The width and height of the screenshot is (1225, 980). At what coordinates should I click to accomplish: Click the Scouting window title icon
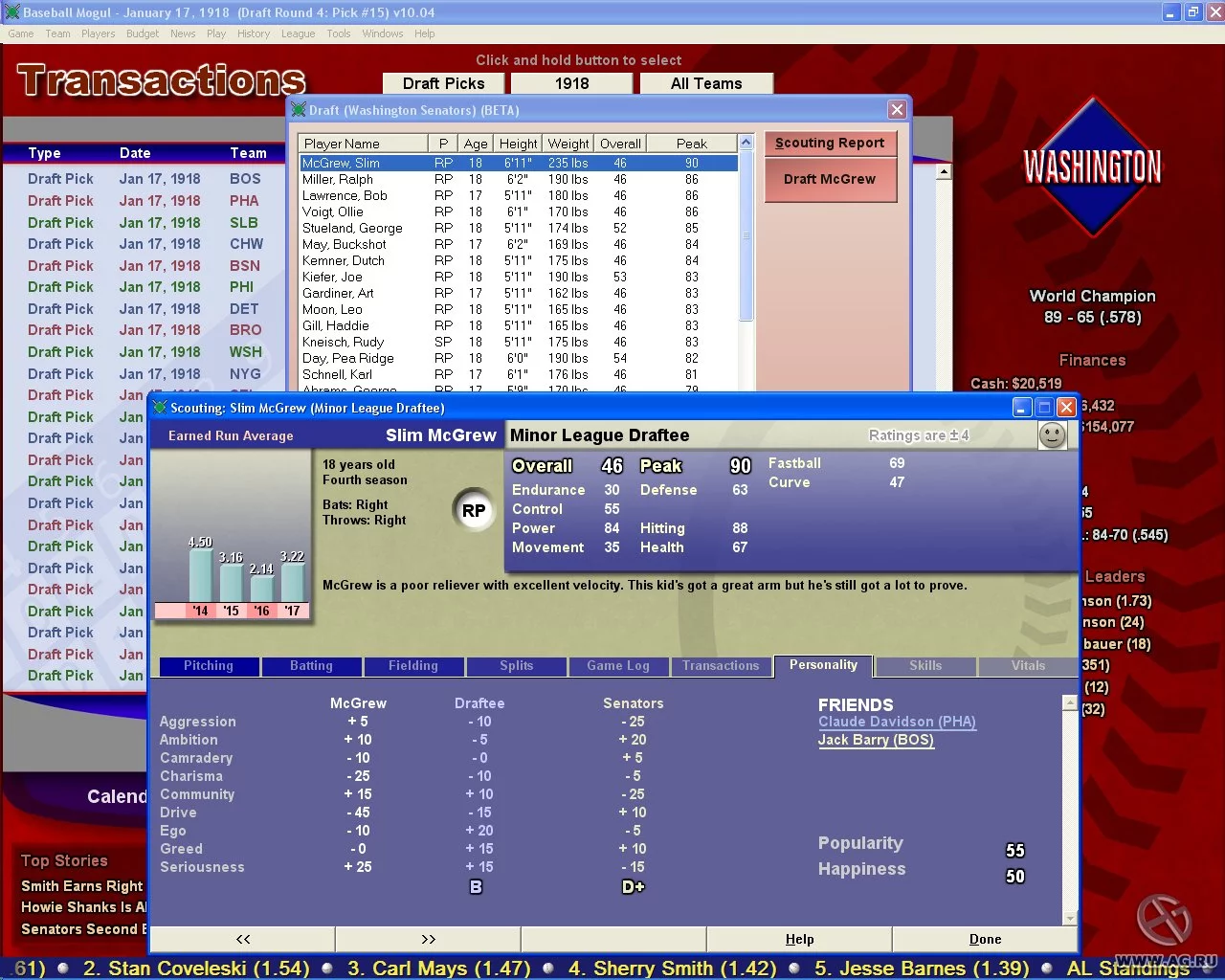tap(160, 408)
